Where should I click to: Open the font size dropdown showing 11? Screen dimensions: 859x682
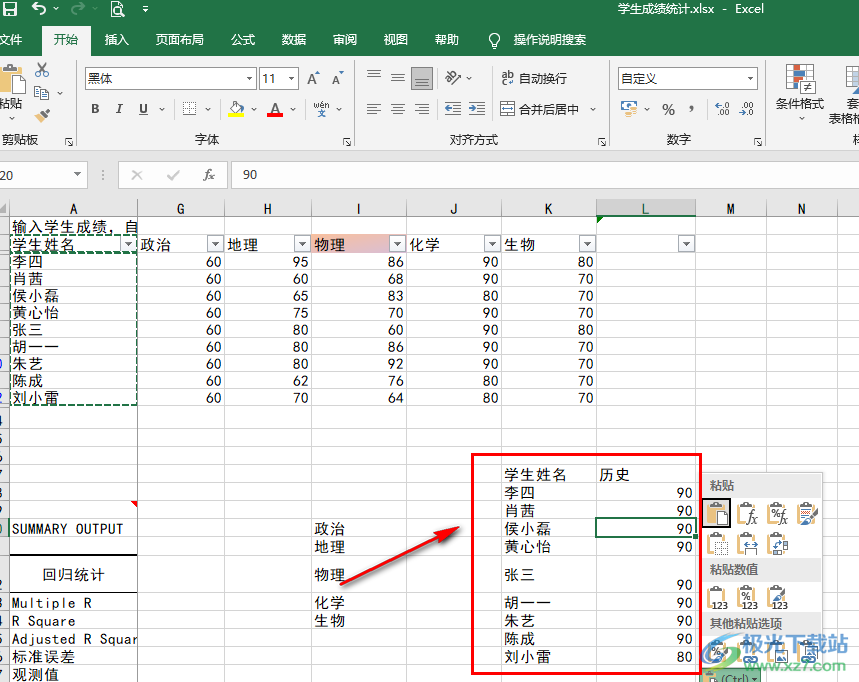292,78
